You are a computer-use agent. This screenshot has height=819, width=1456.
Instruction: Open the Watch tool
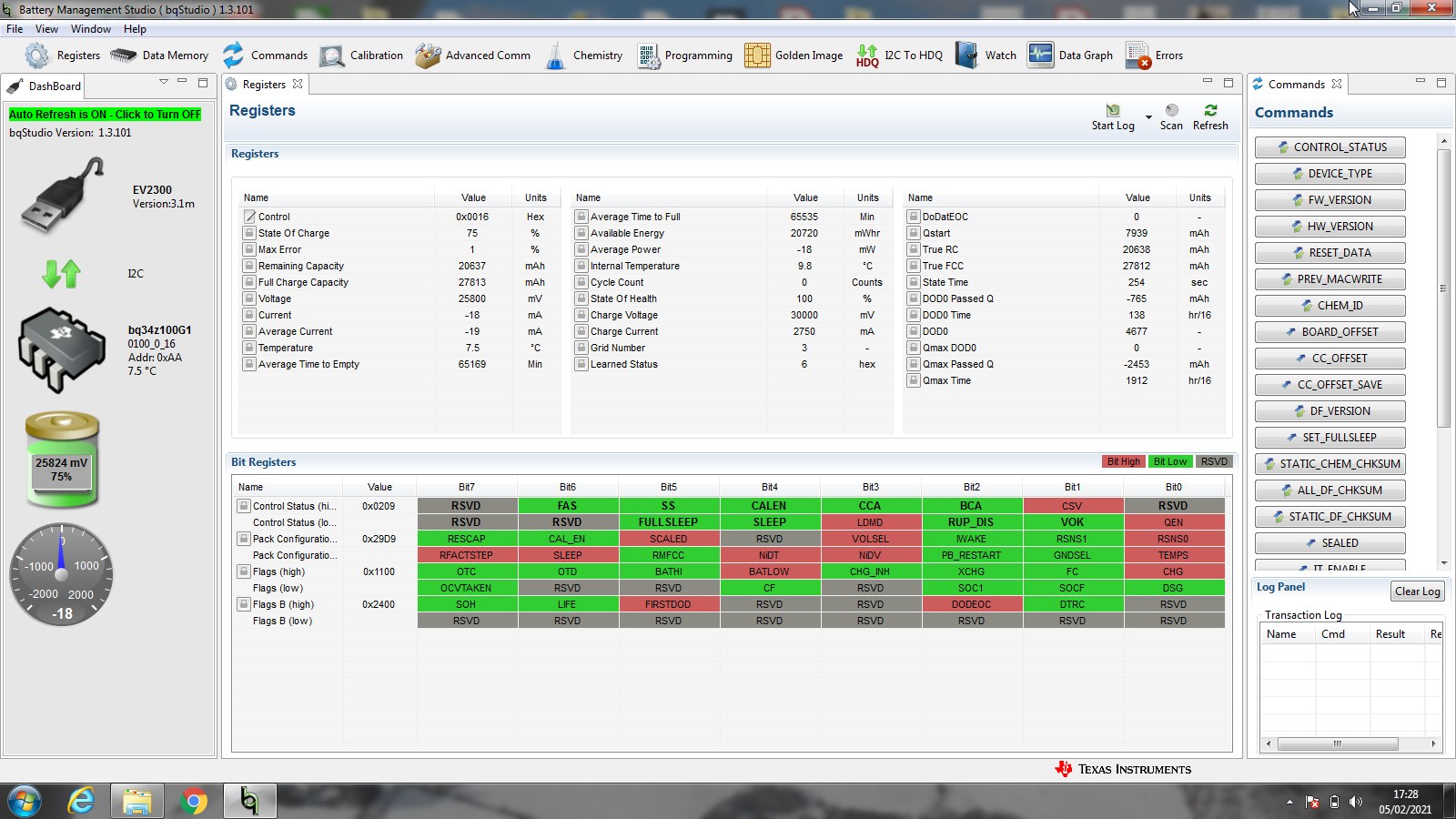986,56
